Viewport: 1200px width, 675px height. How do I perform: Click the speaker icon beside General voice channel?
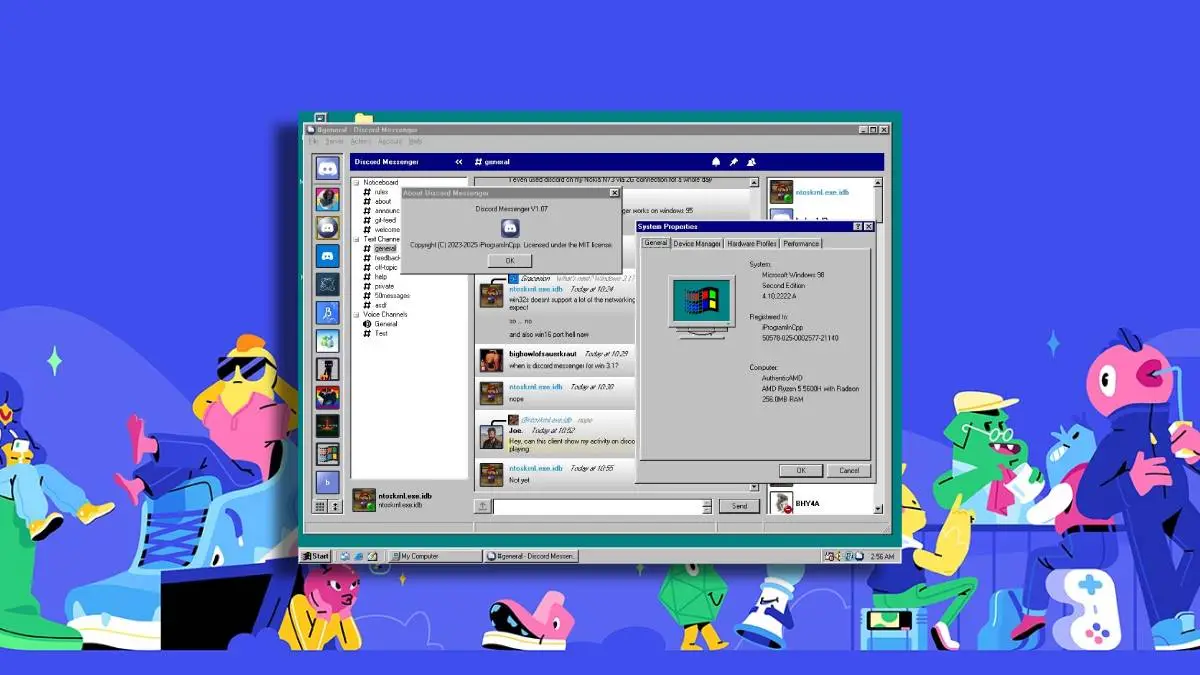[366, 323]
